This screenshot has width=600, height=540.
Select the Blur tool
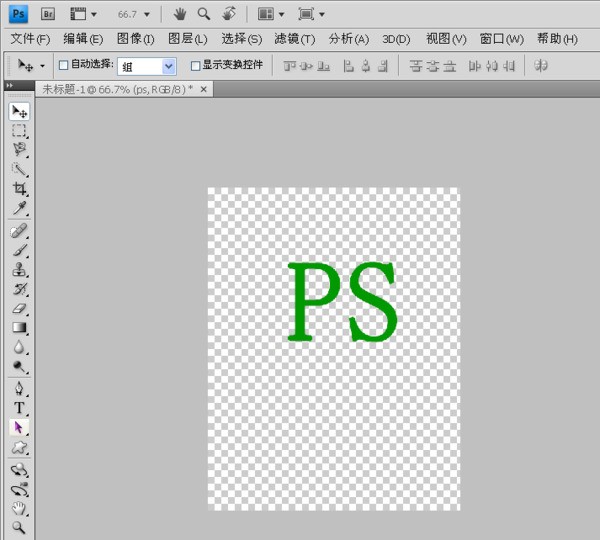pyautogui.click(x=19, y=347)
